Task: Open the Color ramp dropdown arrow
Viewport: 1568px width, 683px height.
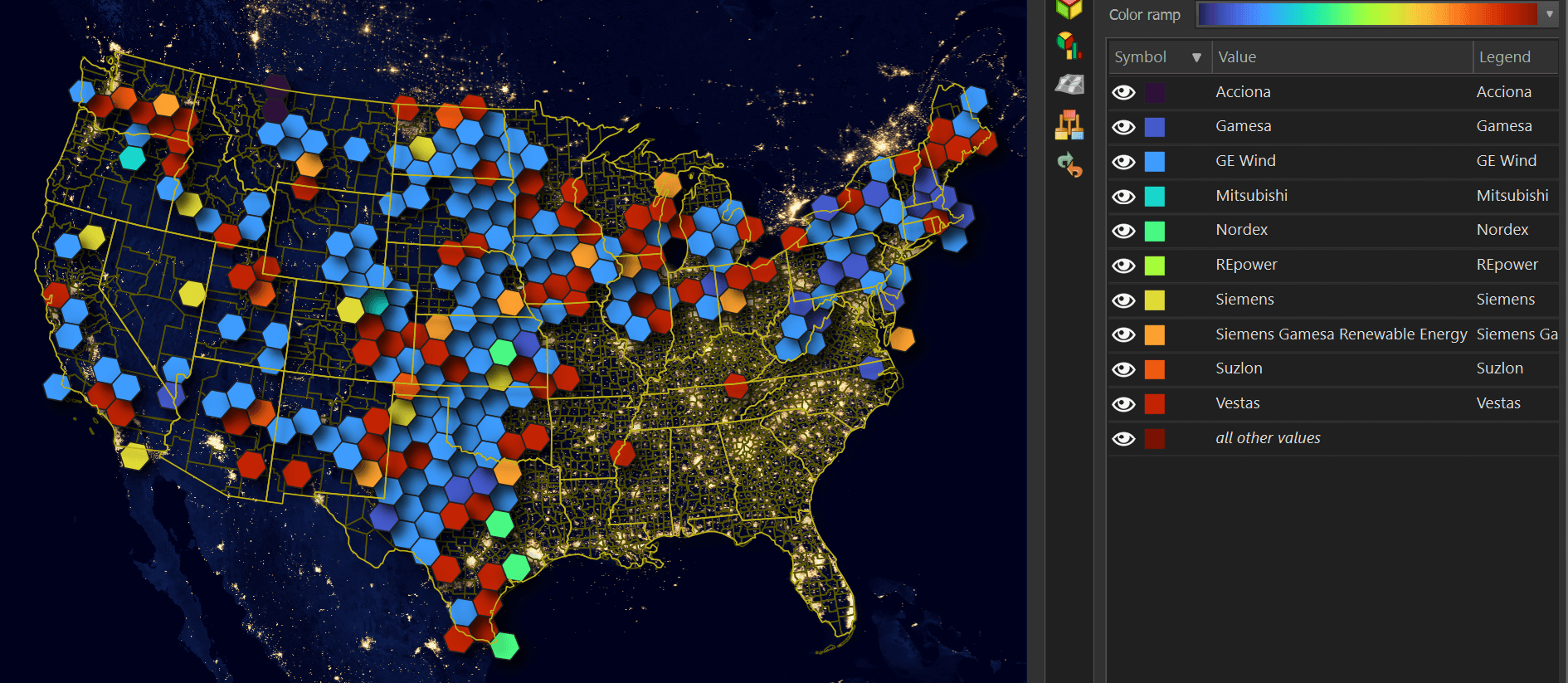Action: pyautogui.click(x=1549, y=14)
